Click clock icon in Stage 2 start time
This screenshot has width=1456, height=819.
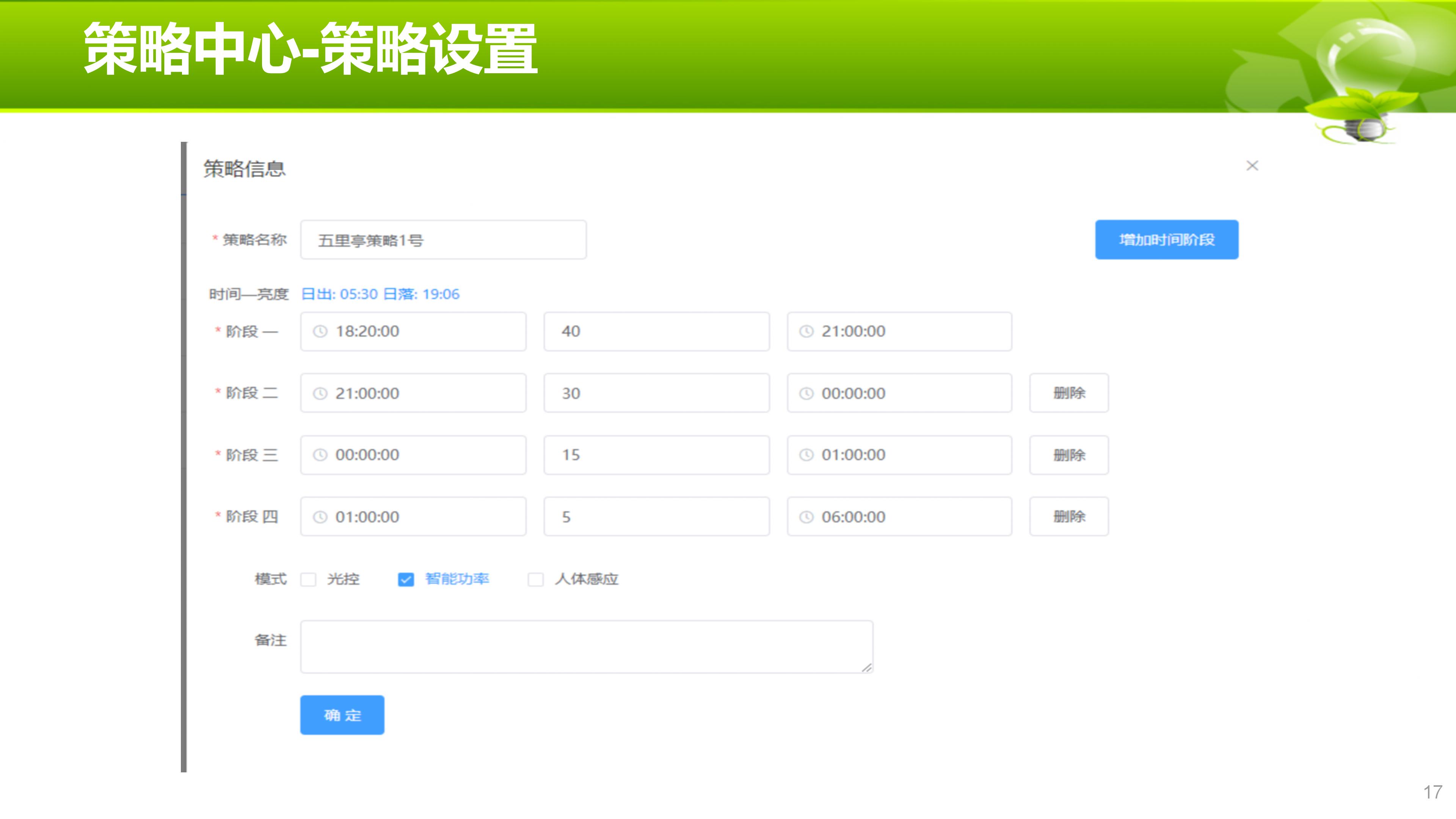pos(320,394)
